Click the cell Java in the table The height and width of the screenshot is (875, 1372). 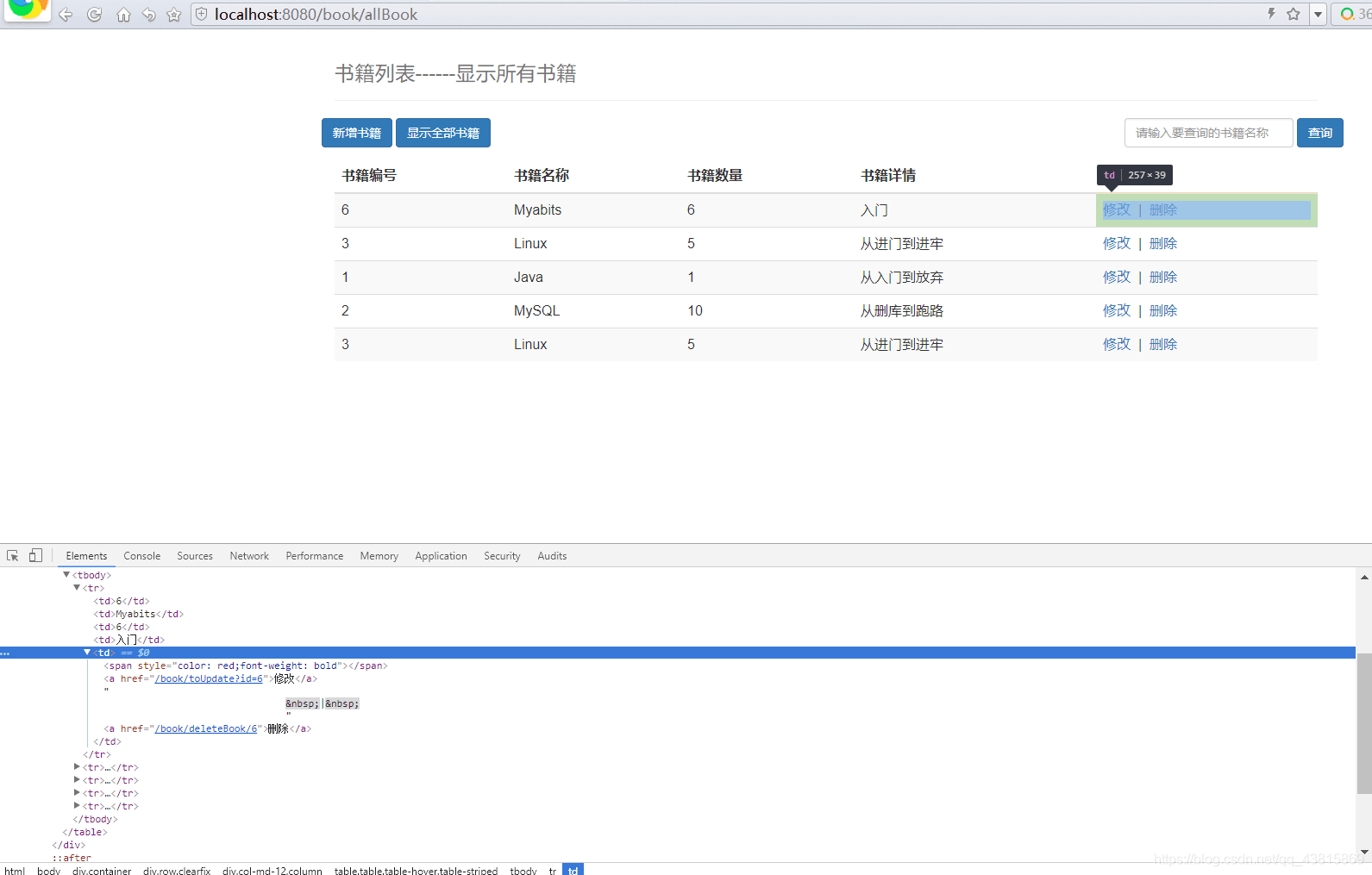coord(528,277)
